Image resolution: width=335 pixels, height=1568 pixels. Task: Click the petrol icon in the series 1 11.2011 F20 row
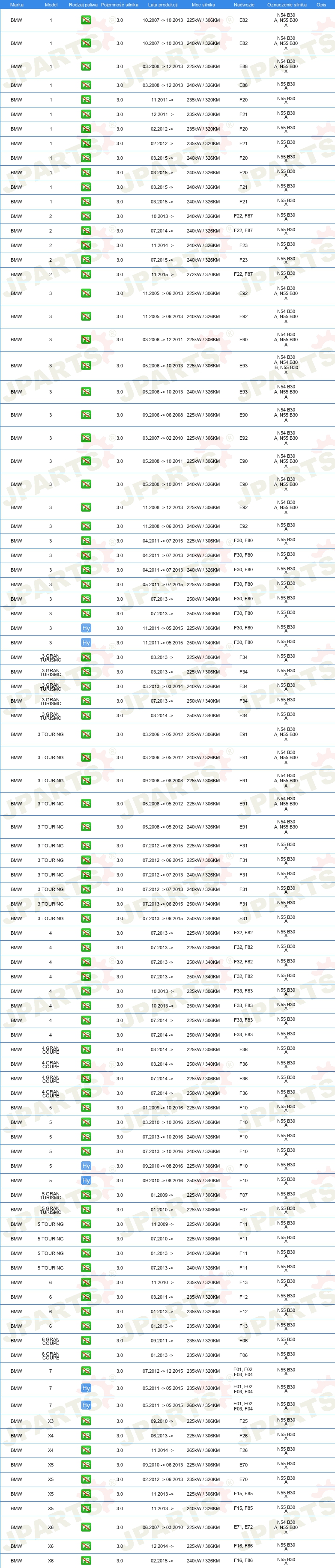coord(86,100)
